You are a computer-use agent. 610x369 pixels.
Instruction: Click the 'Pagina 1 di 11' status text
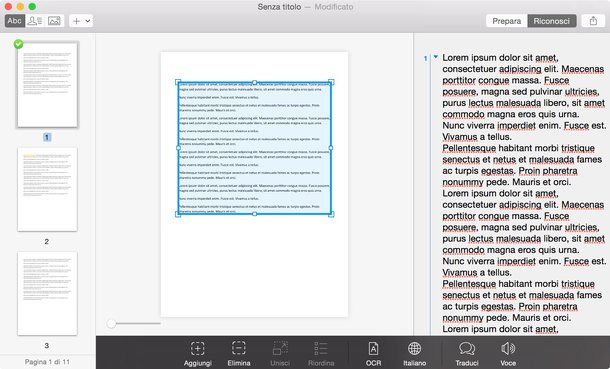pos(47,362)
